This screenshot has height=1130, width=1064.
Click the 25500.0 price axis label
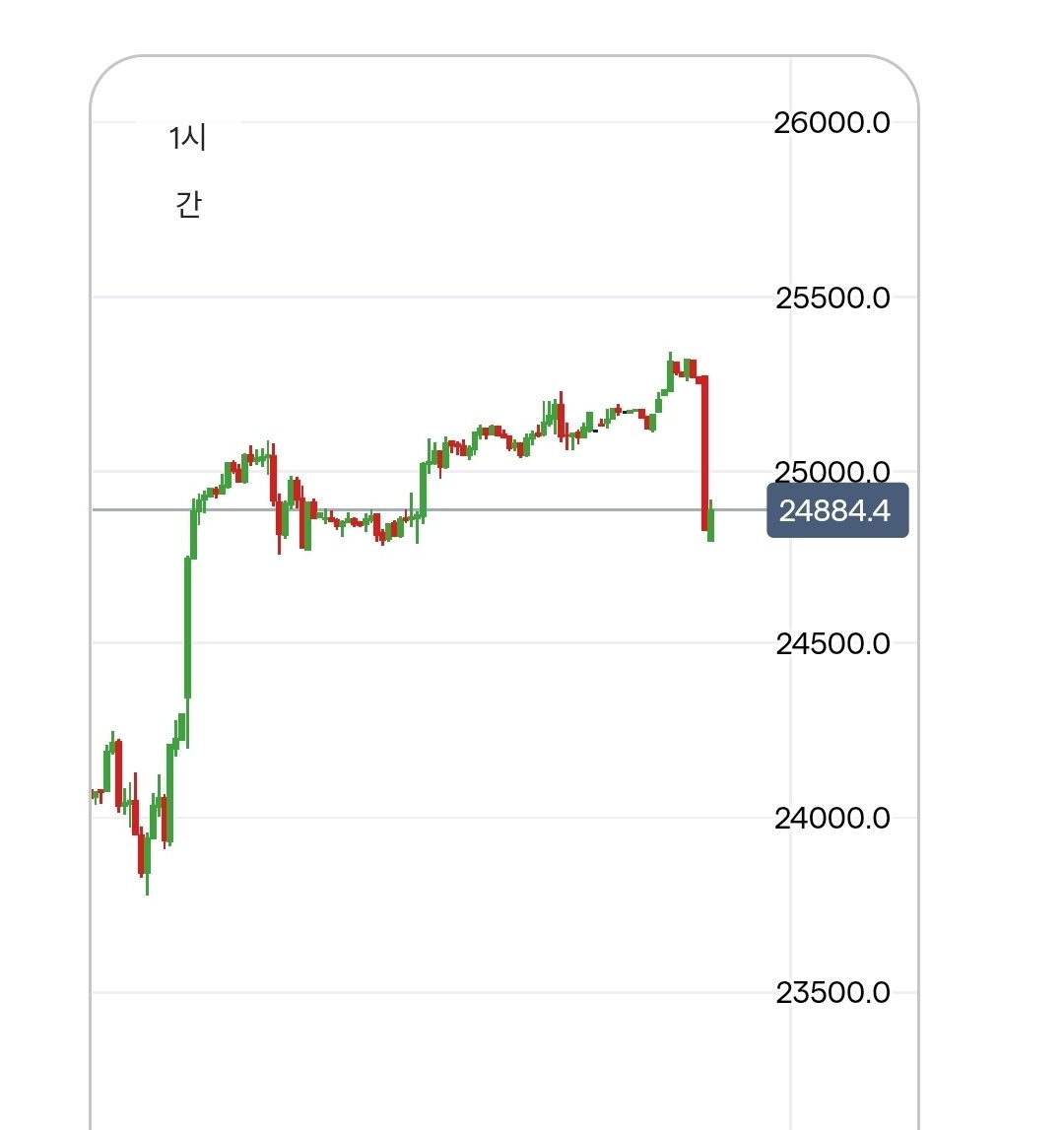[x=832, y=298]
